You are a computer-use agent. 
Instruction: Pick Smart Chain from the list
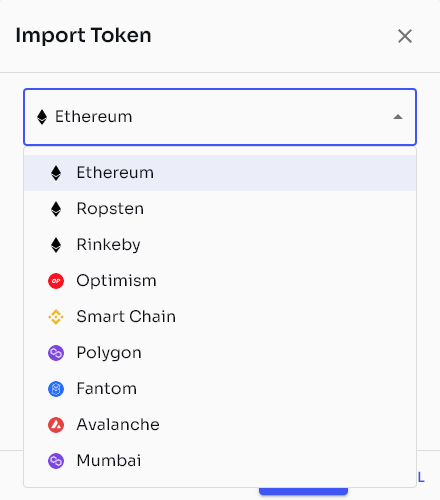[220, 317]
